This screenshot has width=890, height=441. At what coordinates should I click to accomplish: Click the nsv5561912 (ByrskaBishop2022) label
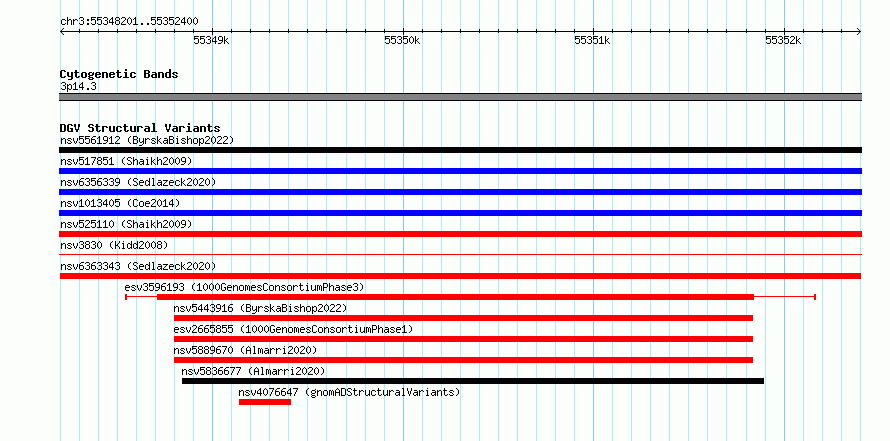(146, 140)
